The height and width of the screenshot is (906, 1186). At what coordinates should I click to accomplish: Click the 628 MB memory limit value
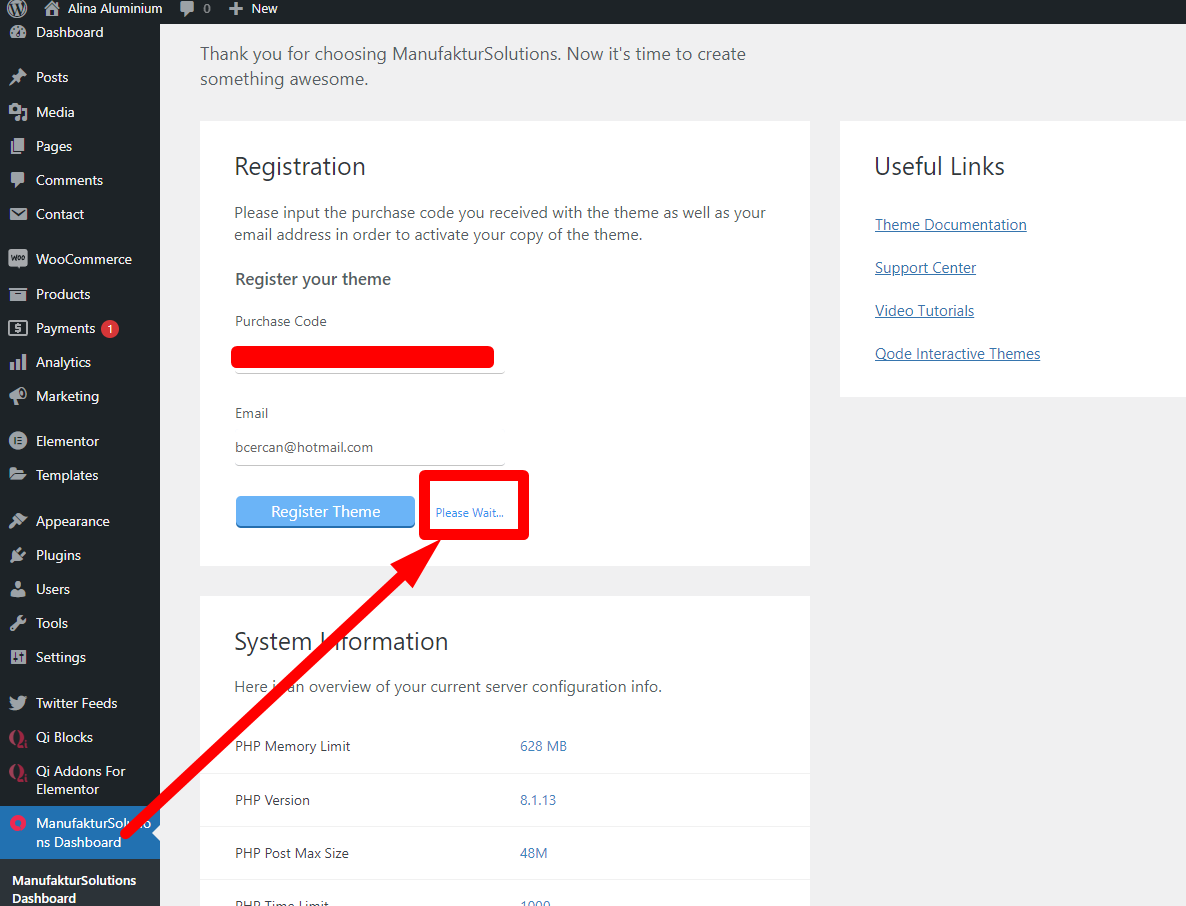coord(543,746)
